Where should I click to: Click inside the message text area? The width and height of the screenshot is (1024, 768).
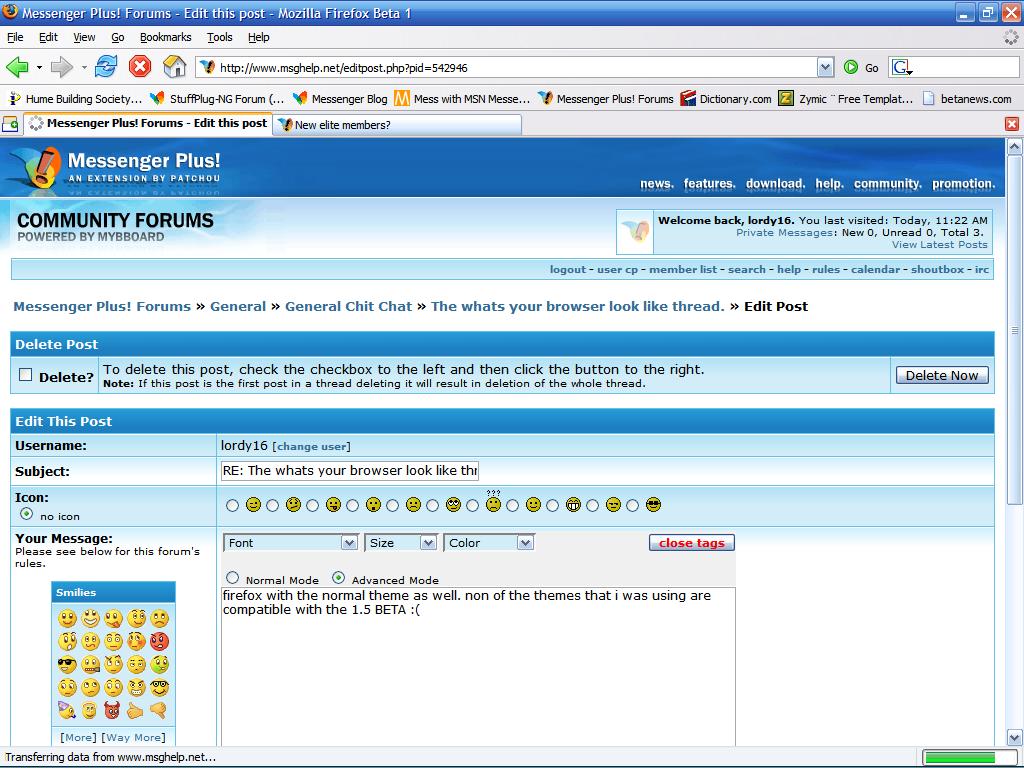coord(478,666)
